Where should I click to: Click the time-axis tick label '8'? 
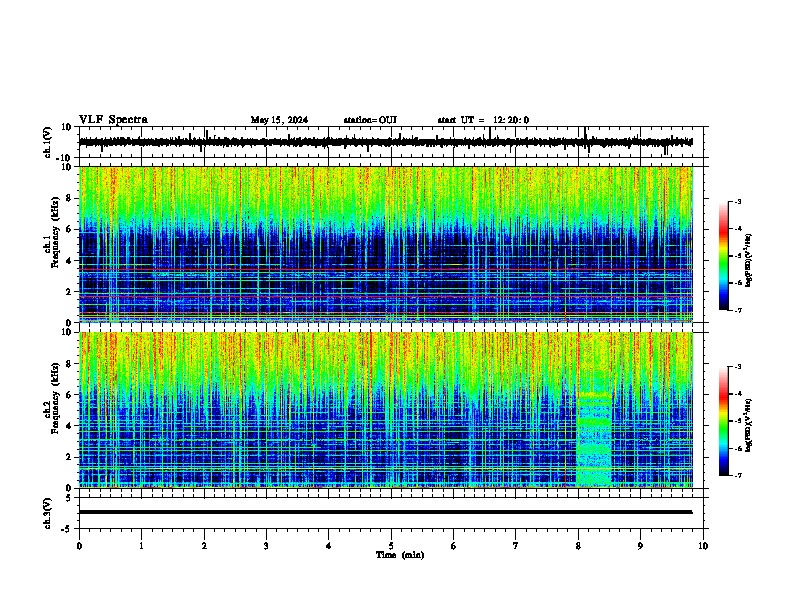click(578, 546)
